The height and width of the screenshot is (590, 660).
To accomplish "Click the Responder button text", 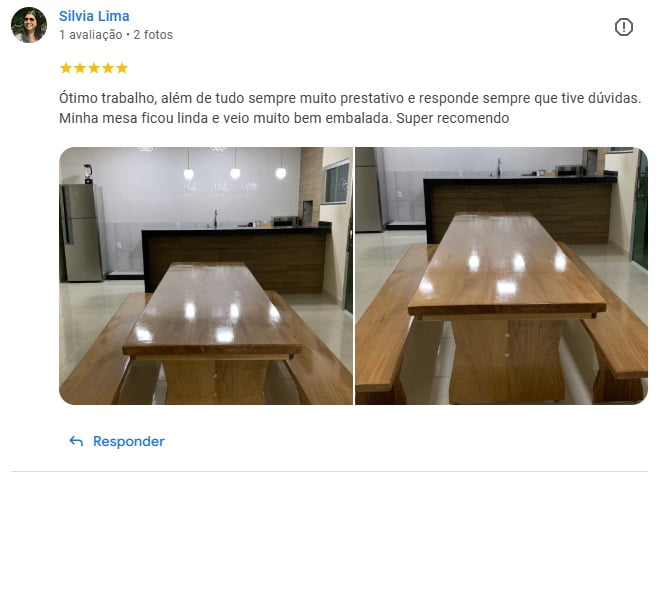I will (128, 441).
